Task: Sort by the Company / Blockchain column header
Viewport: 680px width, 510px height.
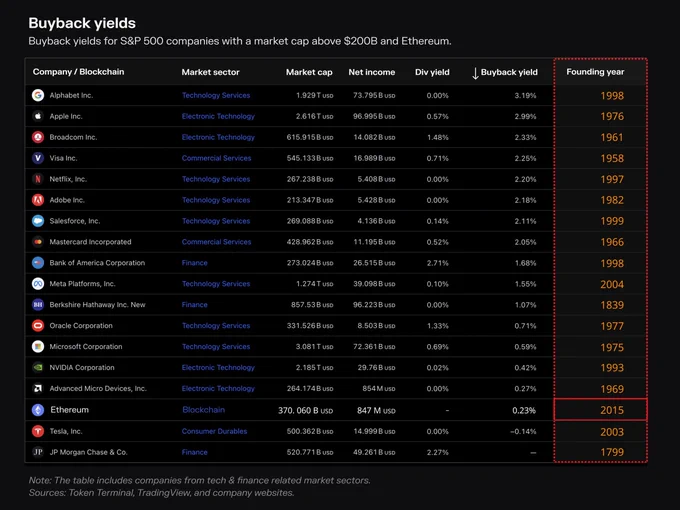Action: click(78, 72)
